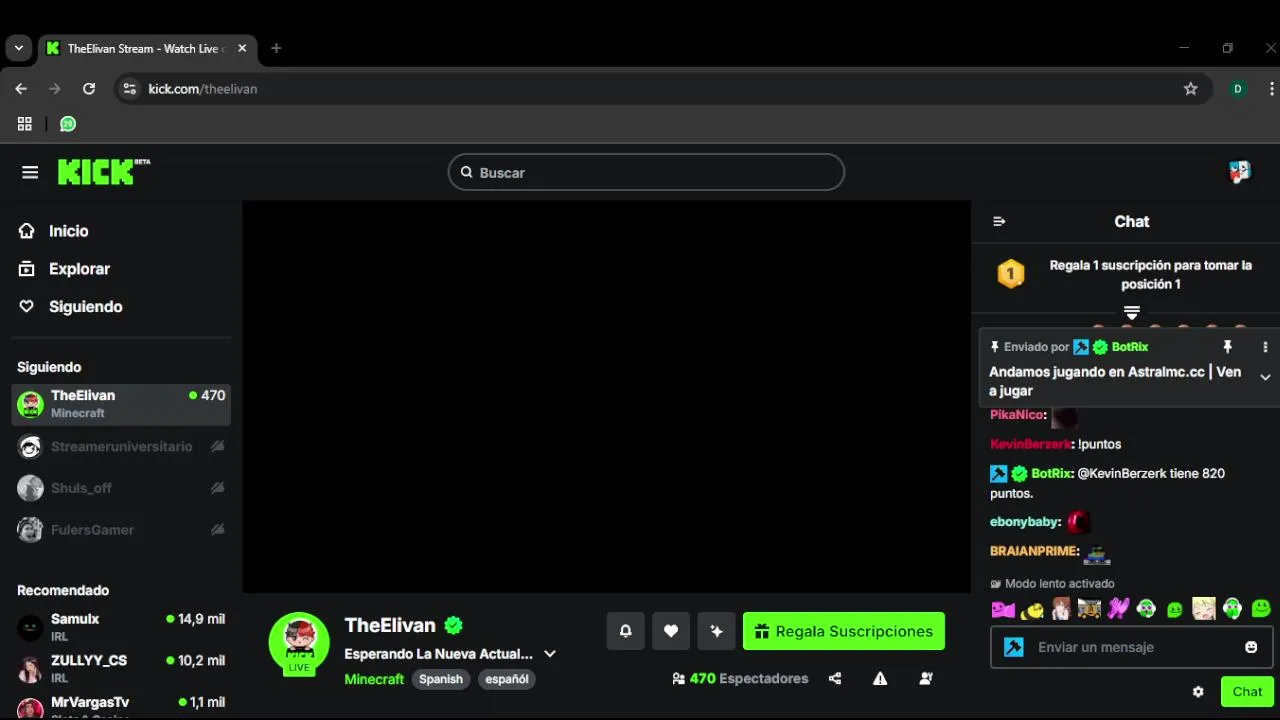Collapse the chat panel using arrow icon

click(x=999, y=221)
